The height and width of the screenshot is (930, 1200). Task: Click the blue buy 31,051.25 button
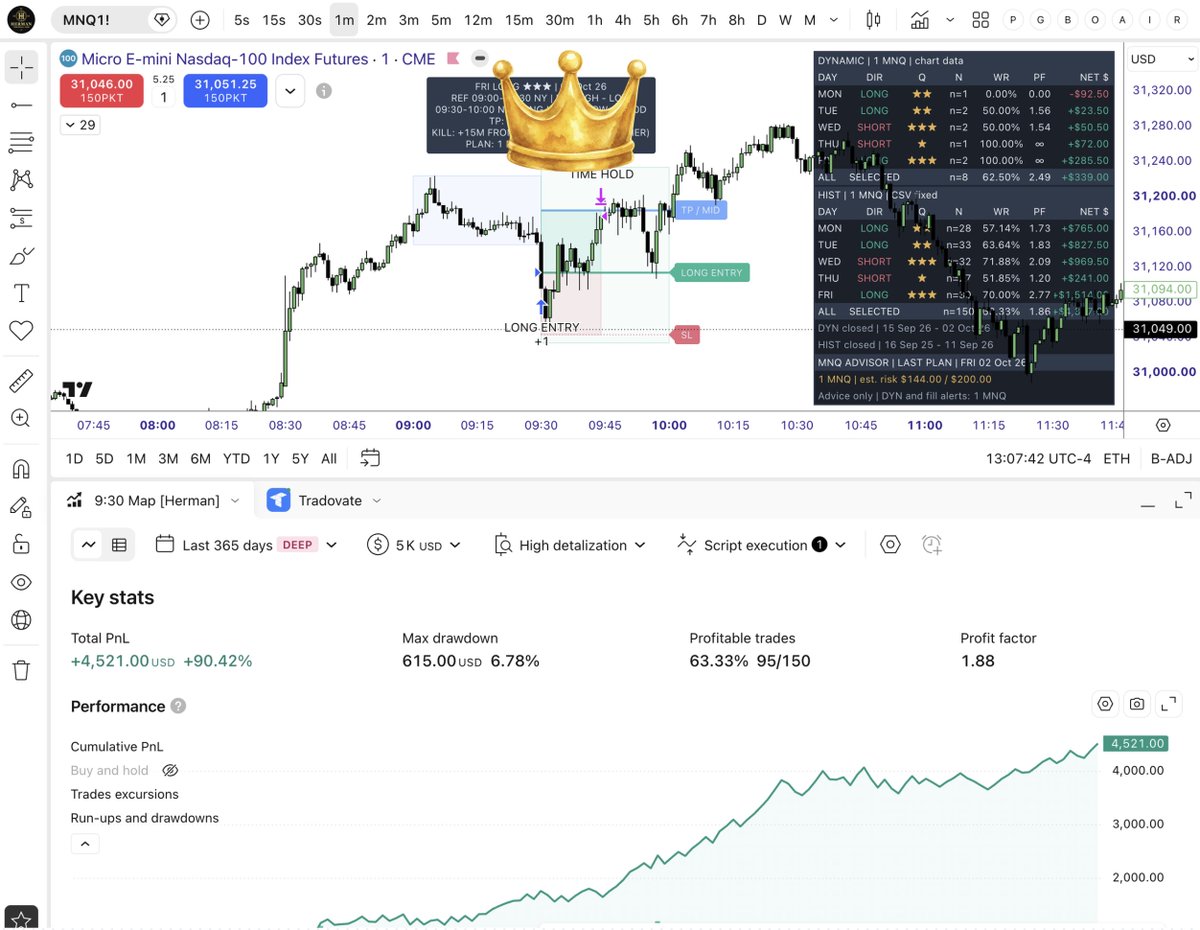point(226,91)
